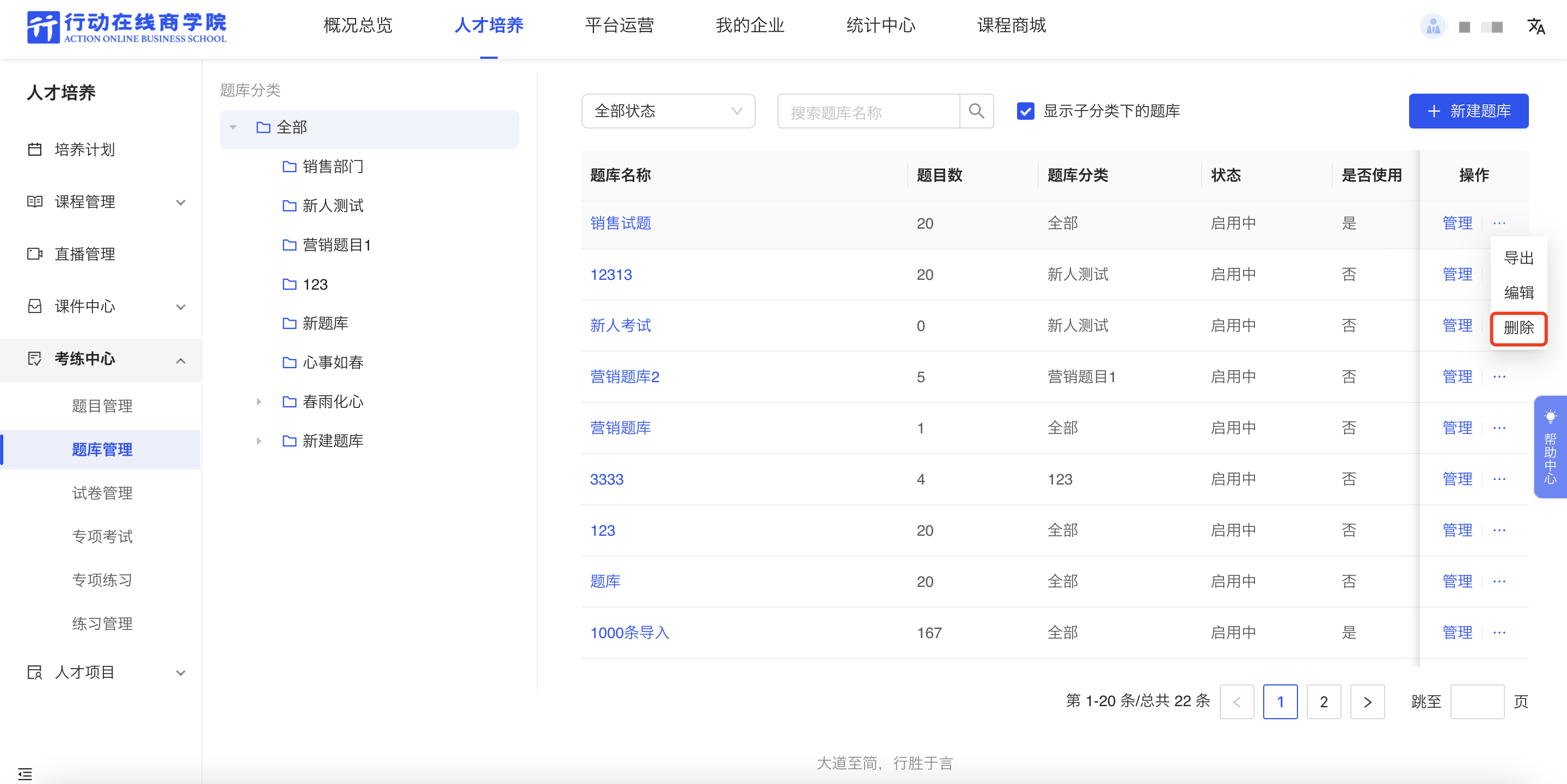Click the search magnifier icon

pos(976,111)
